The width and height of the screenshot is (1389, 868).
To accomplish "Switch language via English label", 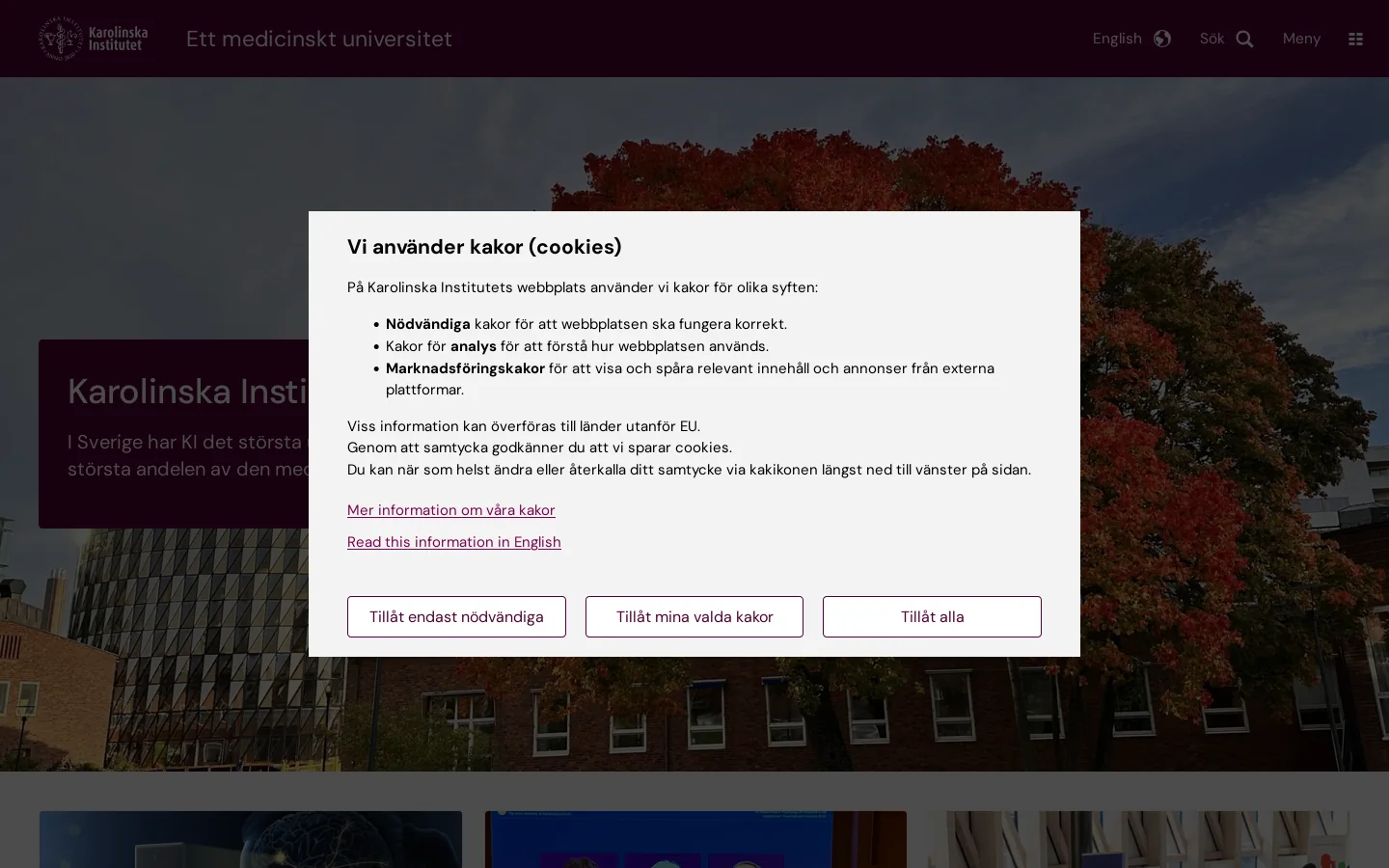I will tap(1117, 39).
